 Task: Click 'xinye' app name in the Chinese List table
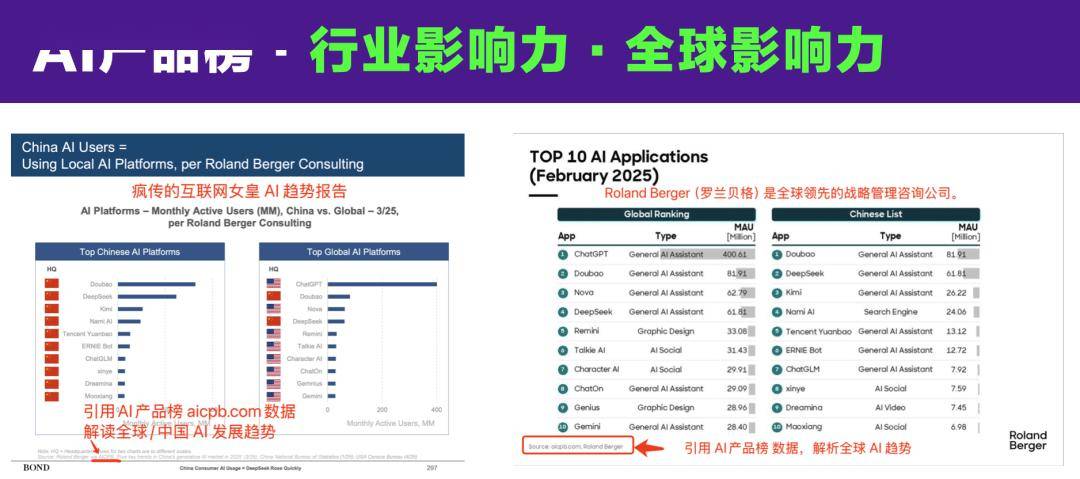(794, 389)
